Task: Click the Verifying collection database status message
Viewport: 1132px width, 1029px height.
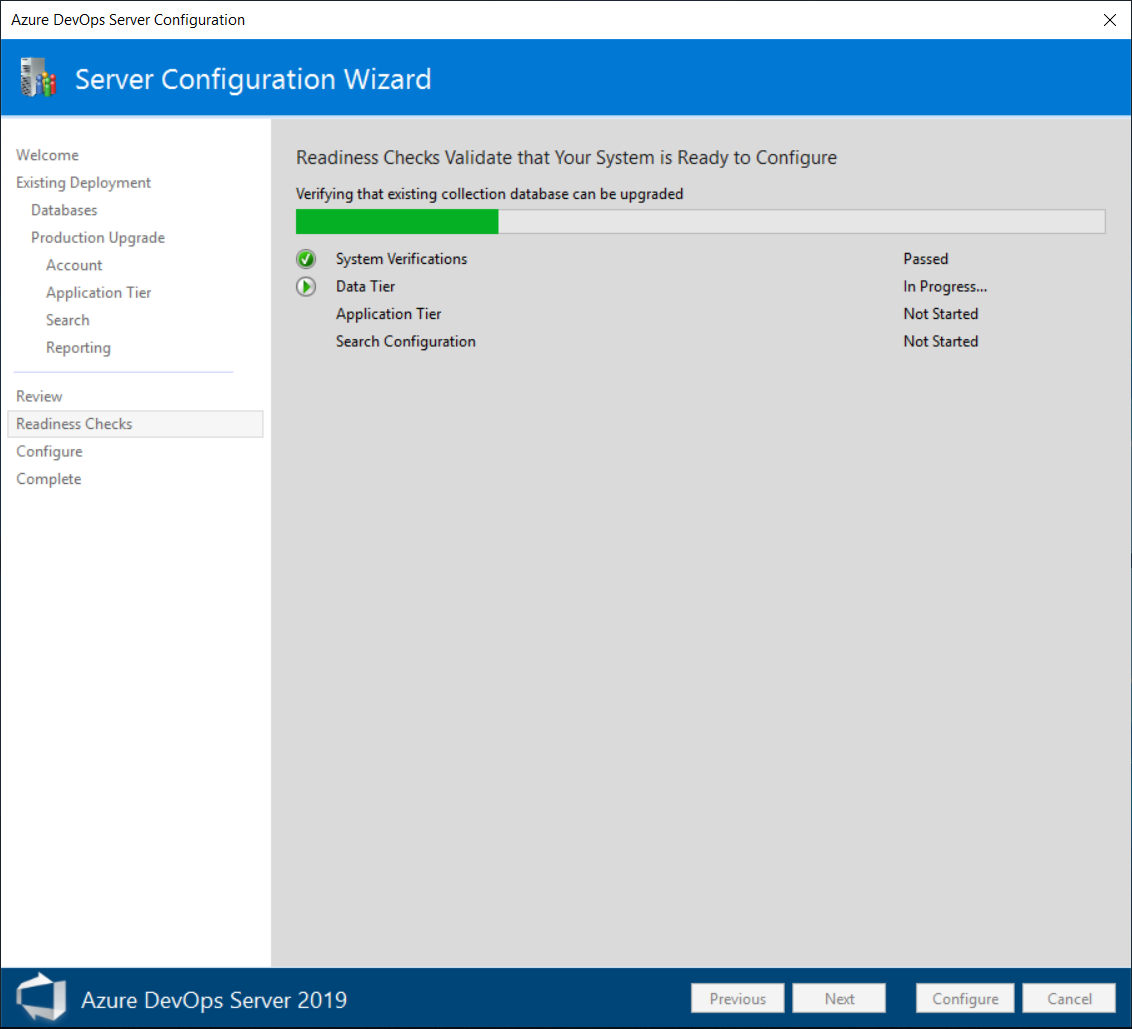Action: click(x=489, y=194)
